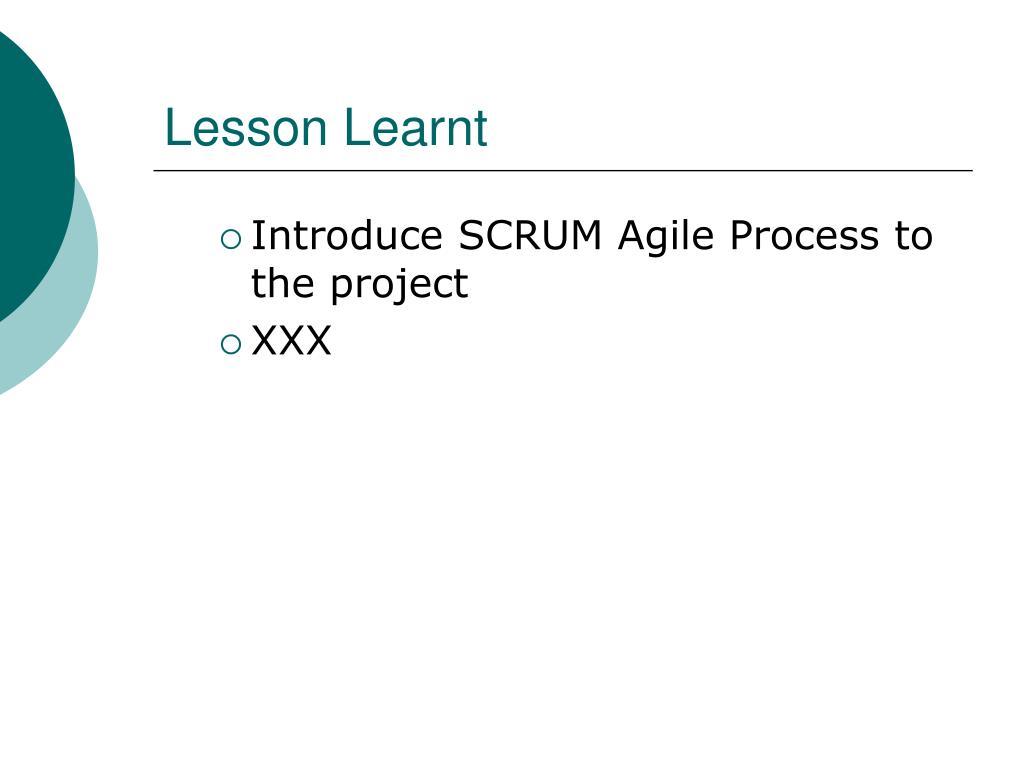Click the word "Introduce" in first bullet
Screen dimensions: 1024x768
click(x=347, y=235)
